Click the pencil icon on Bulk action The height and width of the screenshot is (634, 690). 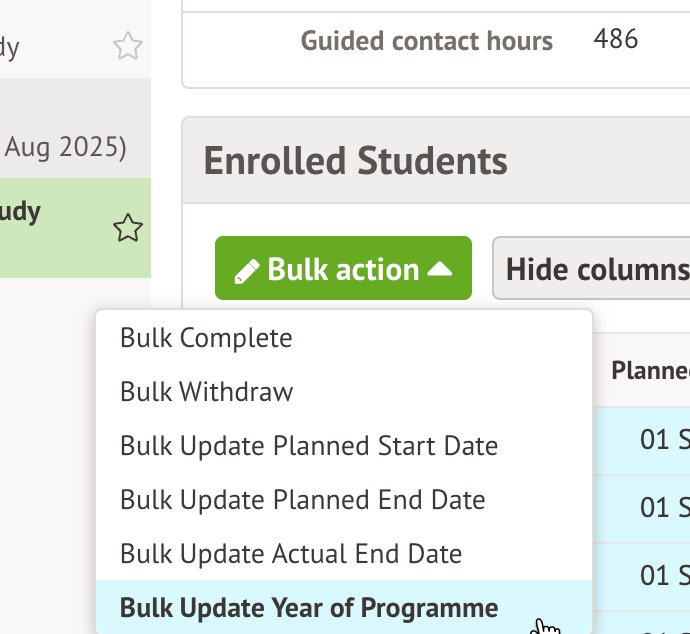click(246, 270)
